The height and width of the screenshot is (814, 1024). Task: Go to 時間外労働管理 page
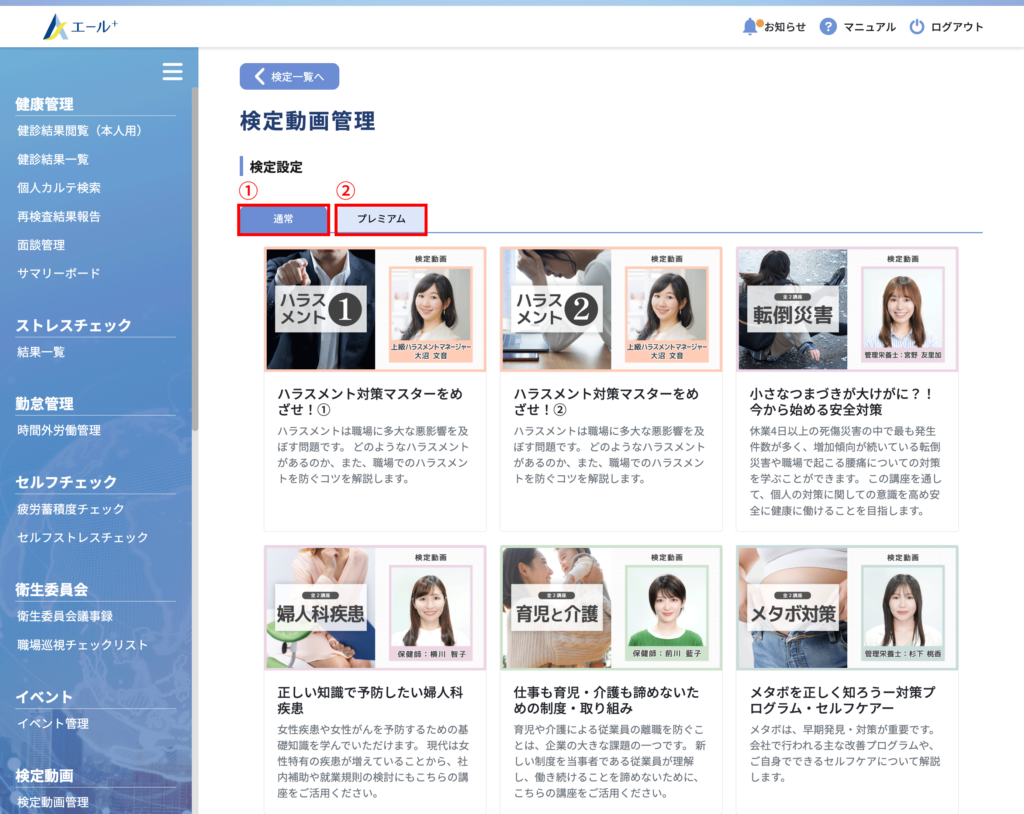[59, 431]
